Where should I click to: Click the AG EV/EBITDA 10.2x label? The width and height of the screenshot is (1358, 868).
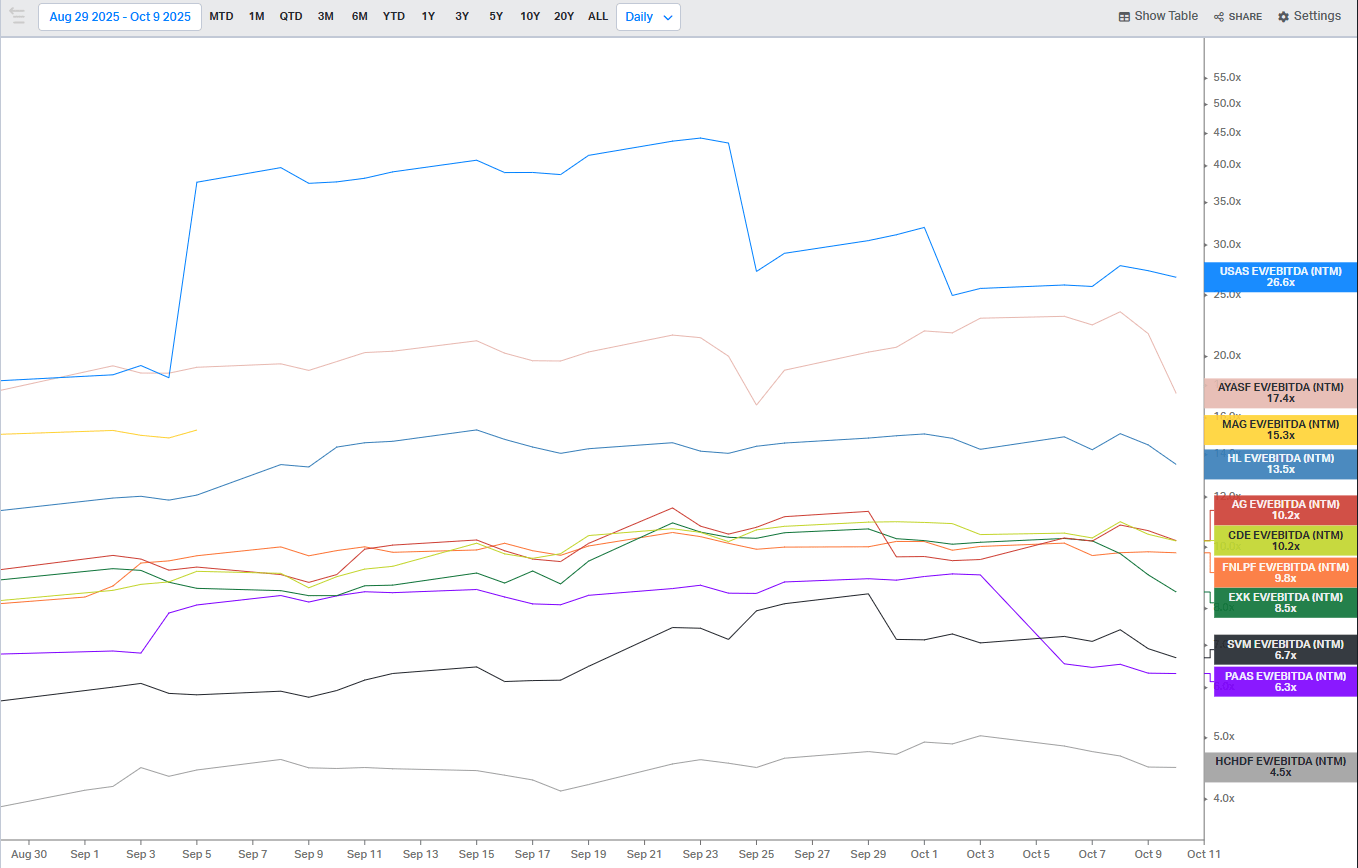[1285, 510]
